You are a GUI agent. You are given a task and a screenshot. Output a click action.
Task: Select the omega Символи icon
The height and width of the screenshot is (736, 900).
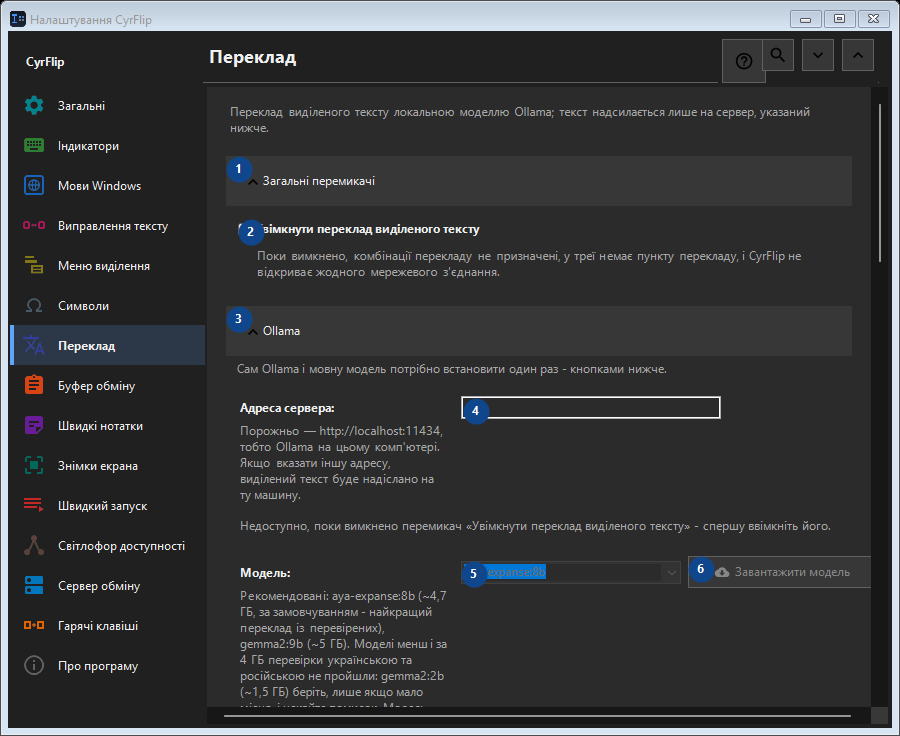click(x=34, y=305)
